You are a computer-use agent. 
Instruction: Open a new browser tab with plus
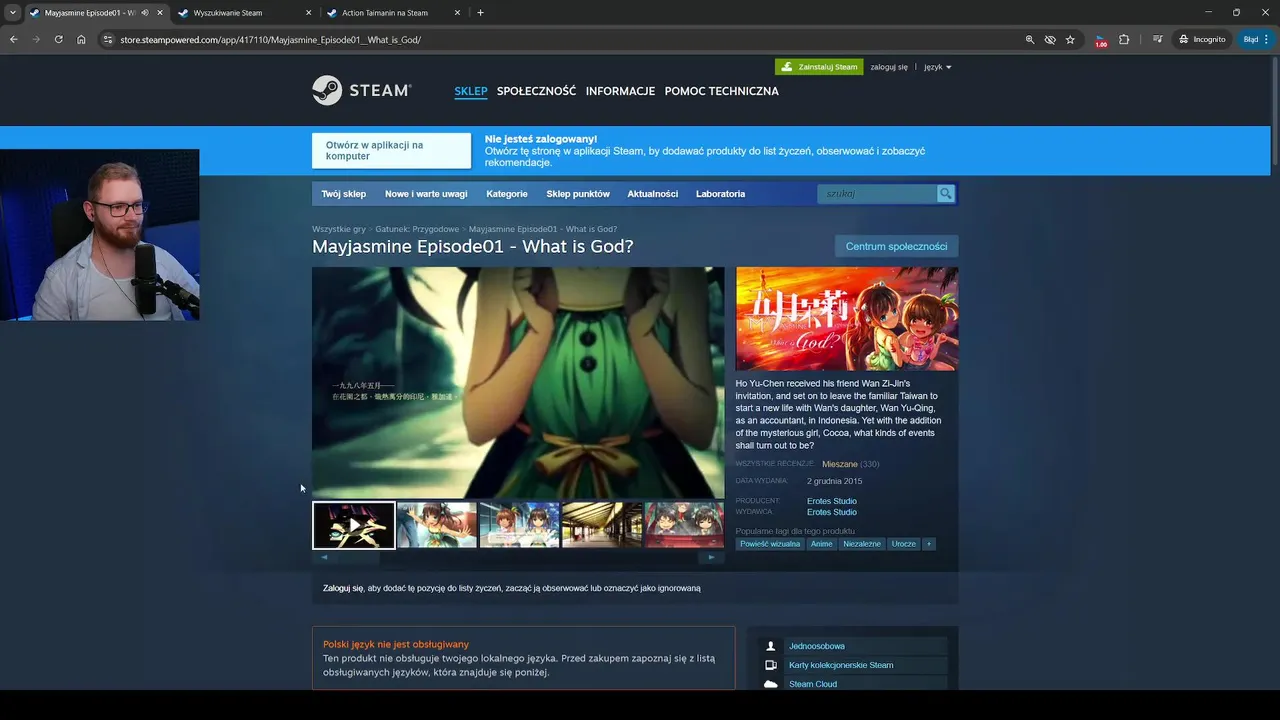click(x=480, y=13)
